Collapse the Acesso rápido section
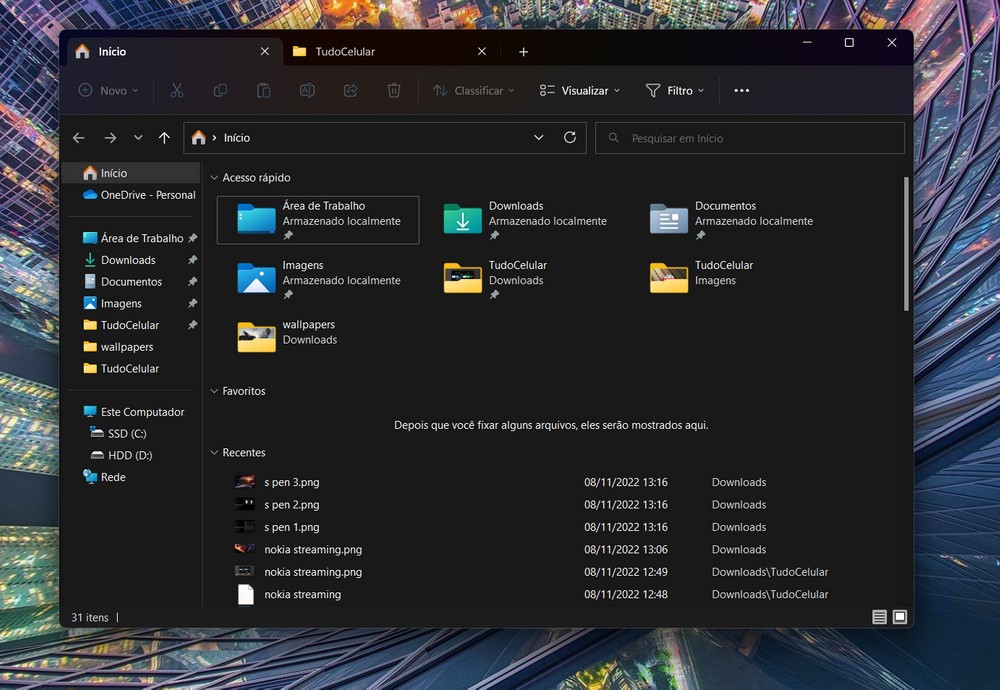Viewport: 1000px width, 690px height. (214, 178)
